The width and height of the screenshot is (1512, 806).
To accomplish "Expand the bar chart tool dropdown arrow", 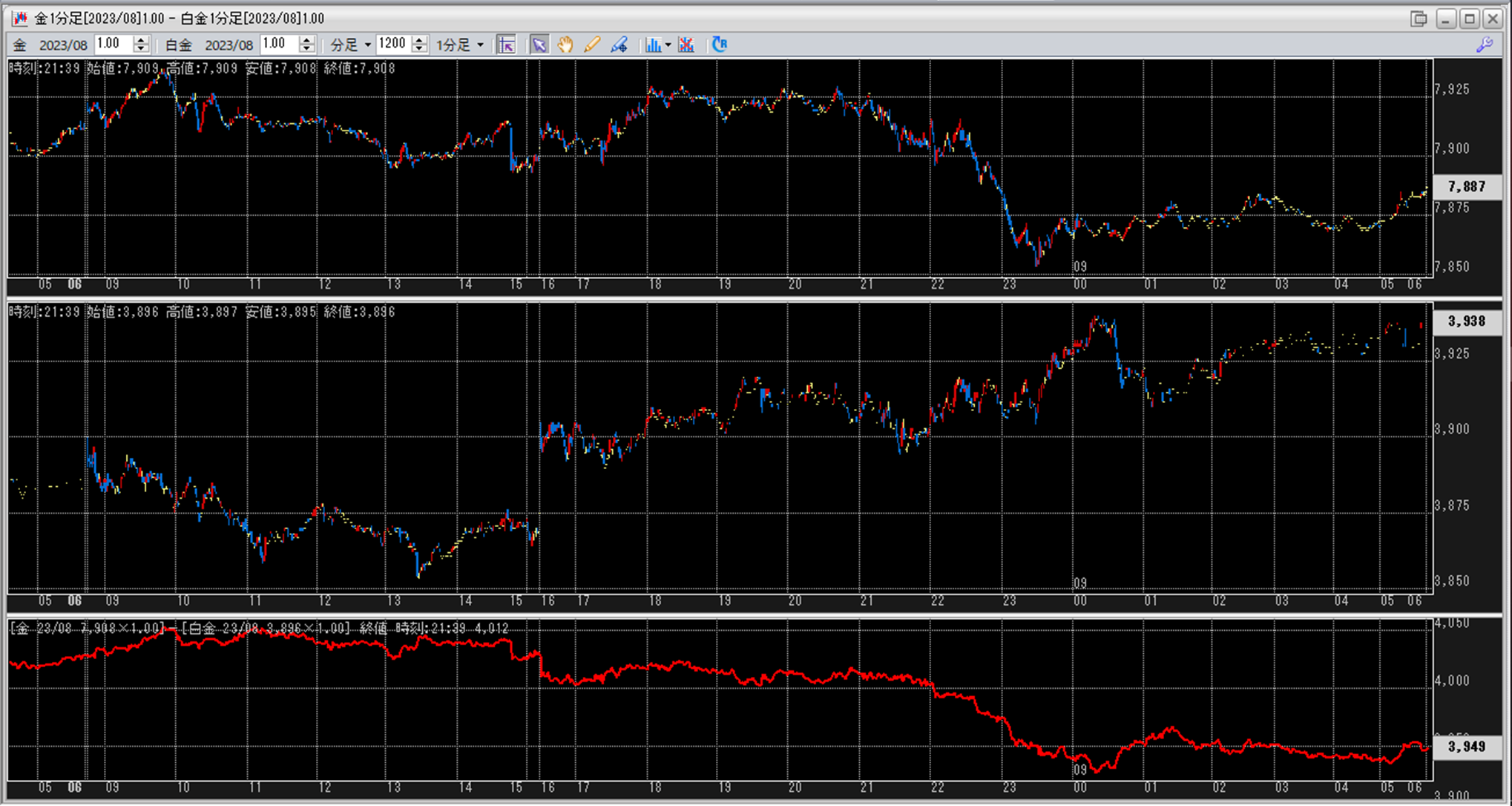I will [x=668, y=45].
